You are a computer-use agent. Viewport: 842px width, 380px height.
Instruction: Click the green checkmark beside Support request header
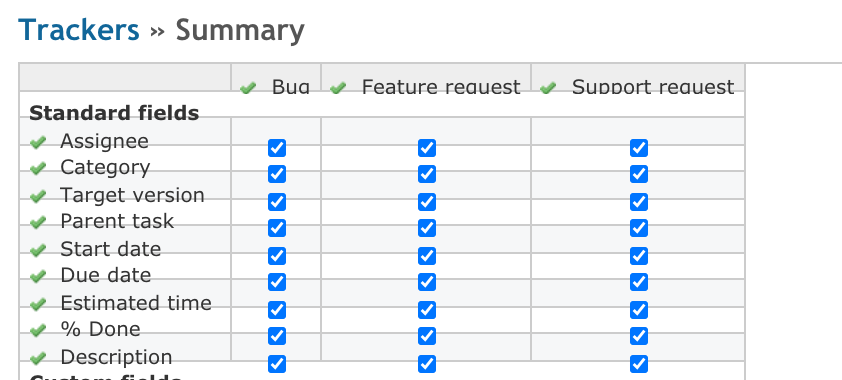(x=548, y=89)
